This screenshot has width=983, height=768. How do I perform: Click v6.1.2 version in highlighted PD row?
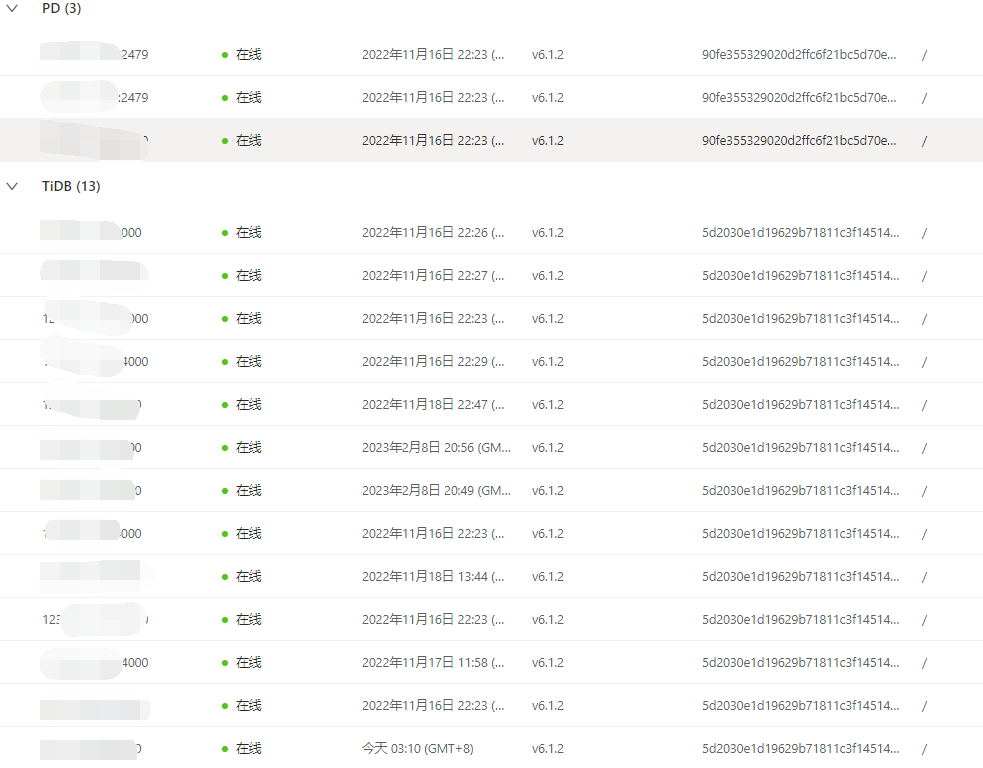click(x=548, y=140)
